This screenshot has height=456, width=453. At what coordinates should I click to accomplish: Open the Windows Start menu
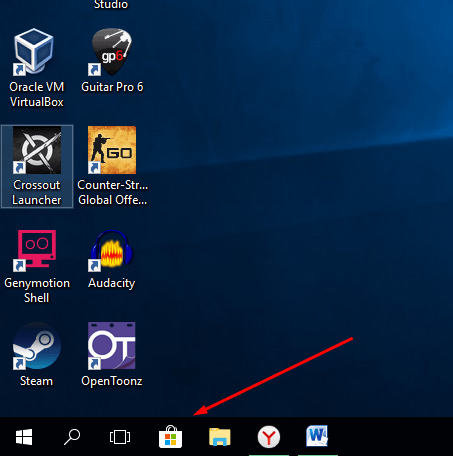coord(24,437)
